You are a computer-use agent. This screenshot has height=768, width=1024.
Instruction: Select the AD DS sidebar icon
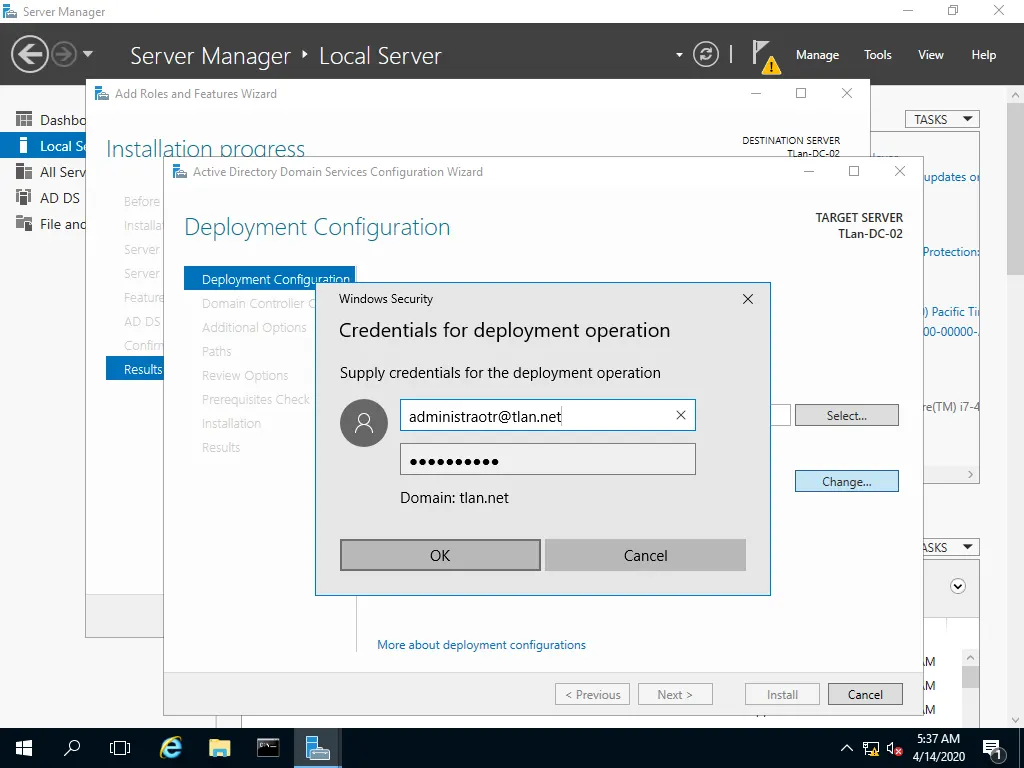pyautogui.click(x=24, y=197)
